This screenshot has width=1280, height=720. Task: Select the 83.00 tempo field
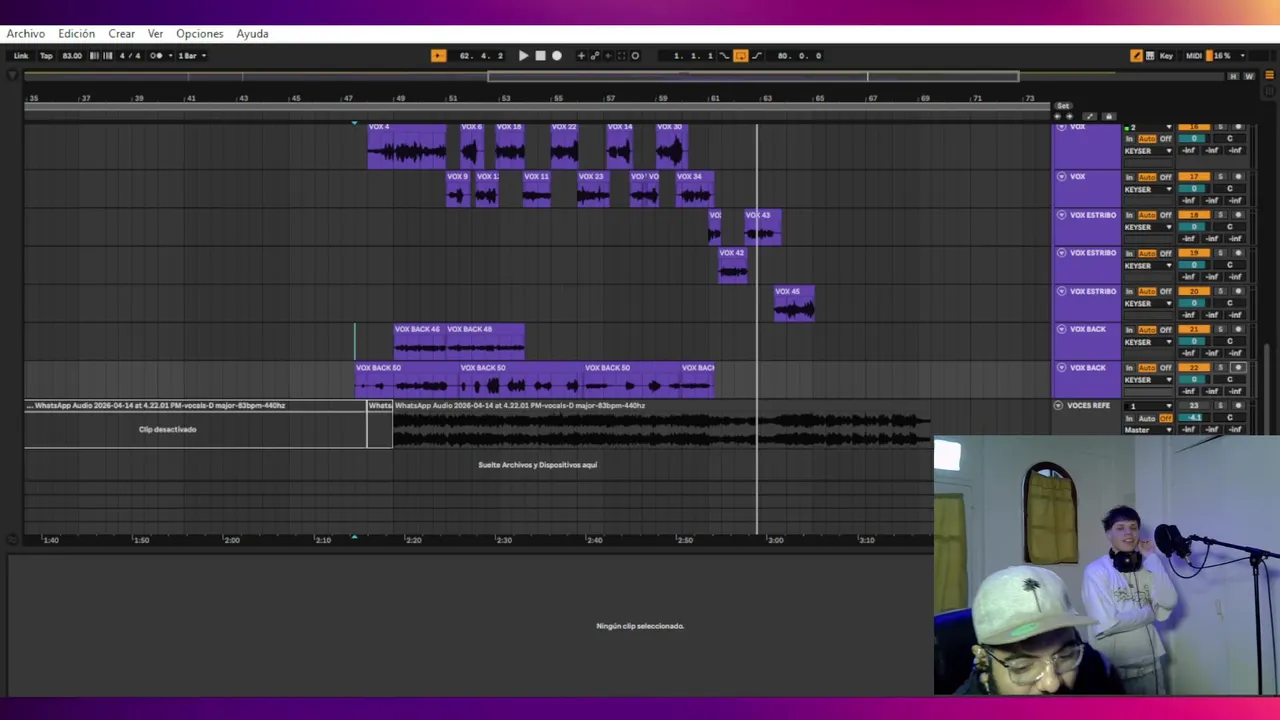pos(72,56)
